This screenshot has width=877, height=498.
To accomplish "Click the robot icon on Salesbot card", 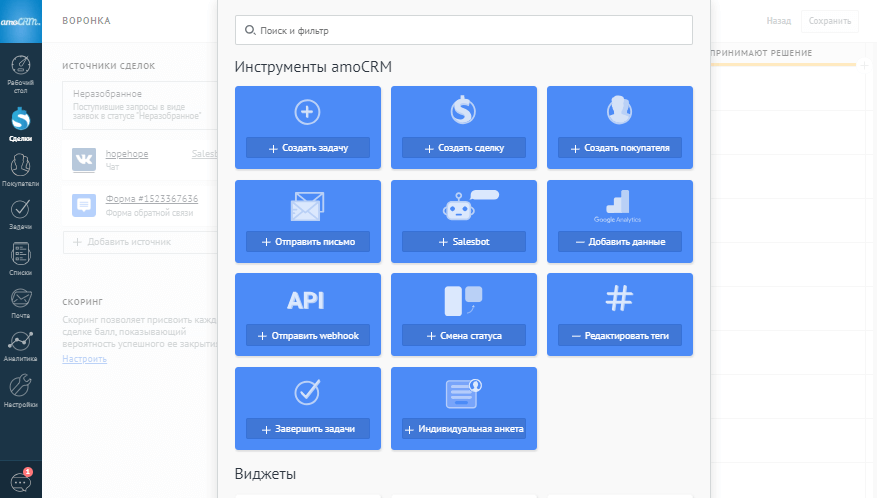I will point(470,205).
